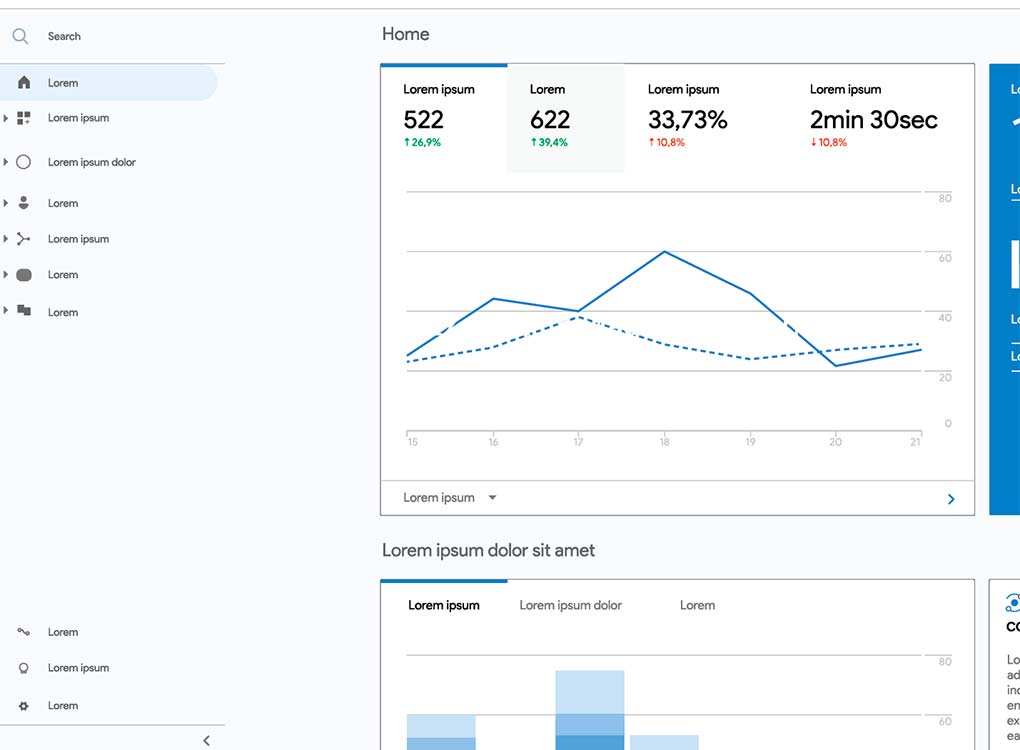
Task: Click the squiggle path icon in the lower sidebar
Action: pos(23,632)
